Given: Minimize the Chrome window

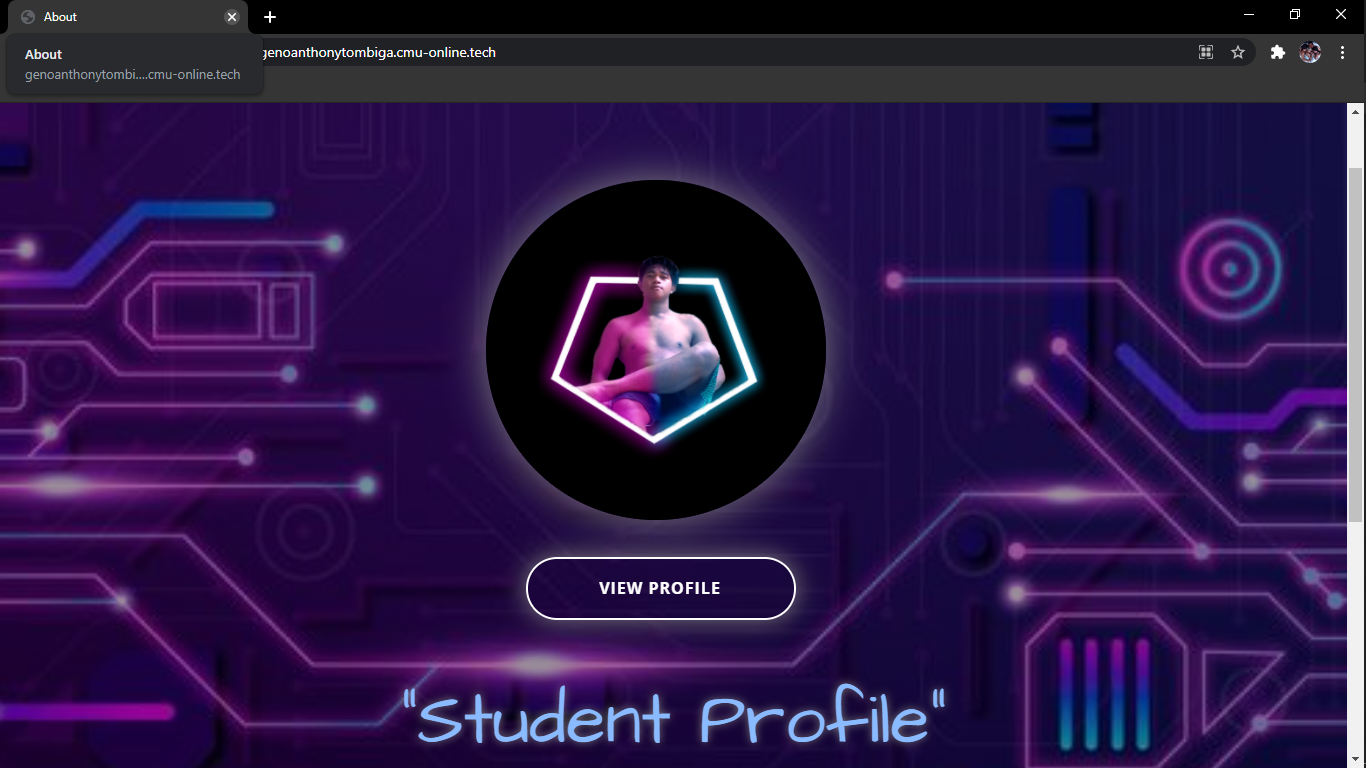Looking at the screenshot, I should coord(1249,15).
